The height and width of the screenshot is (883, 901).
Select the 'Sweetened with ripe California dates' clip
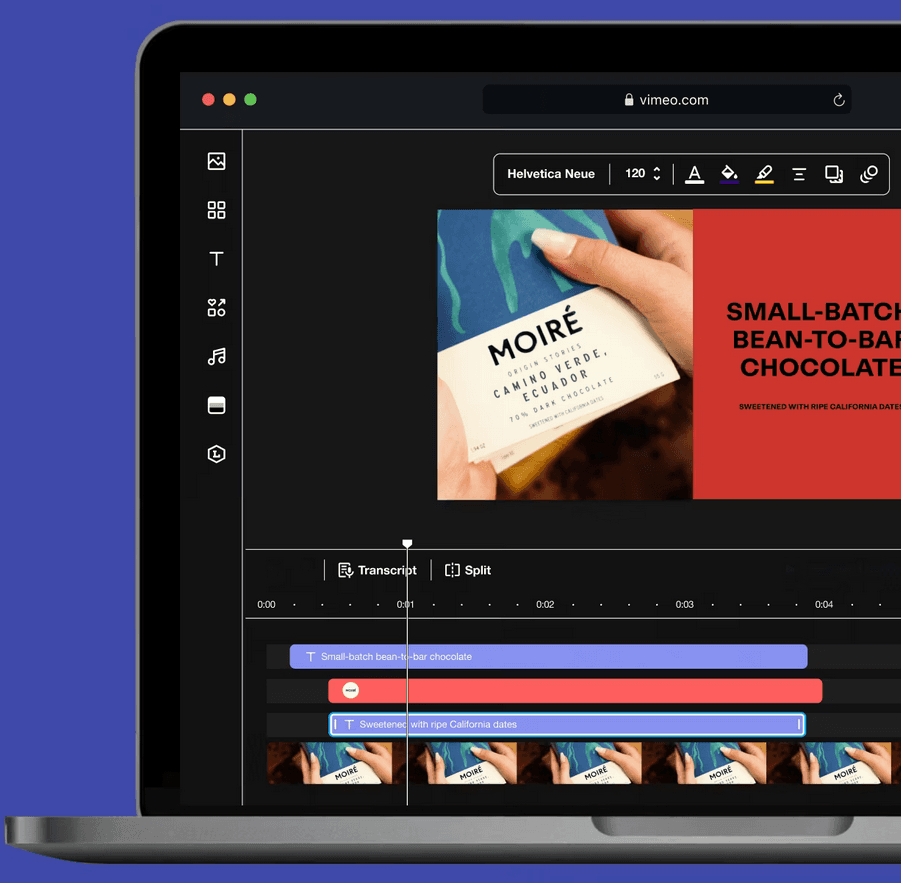click(567, 724)
